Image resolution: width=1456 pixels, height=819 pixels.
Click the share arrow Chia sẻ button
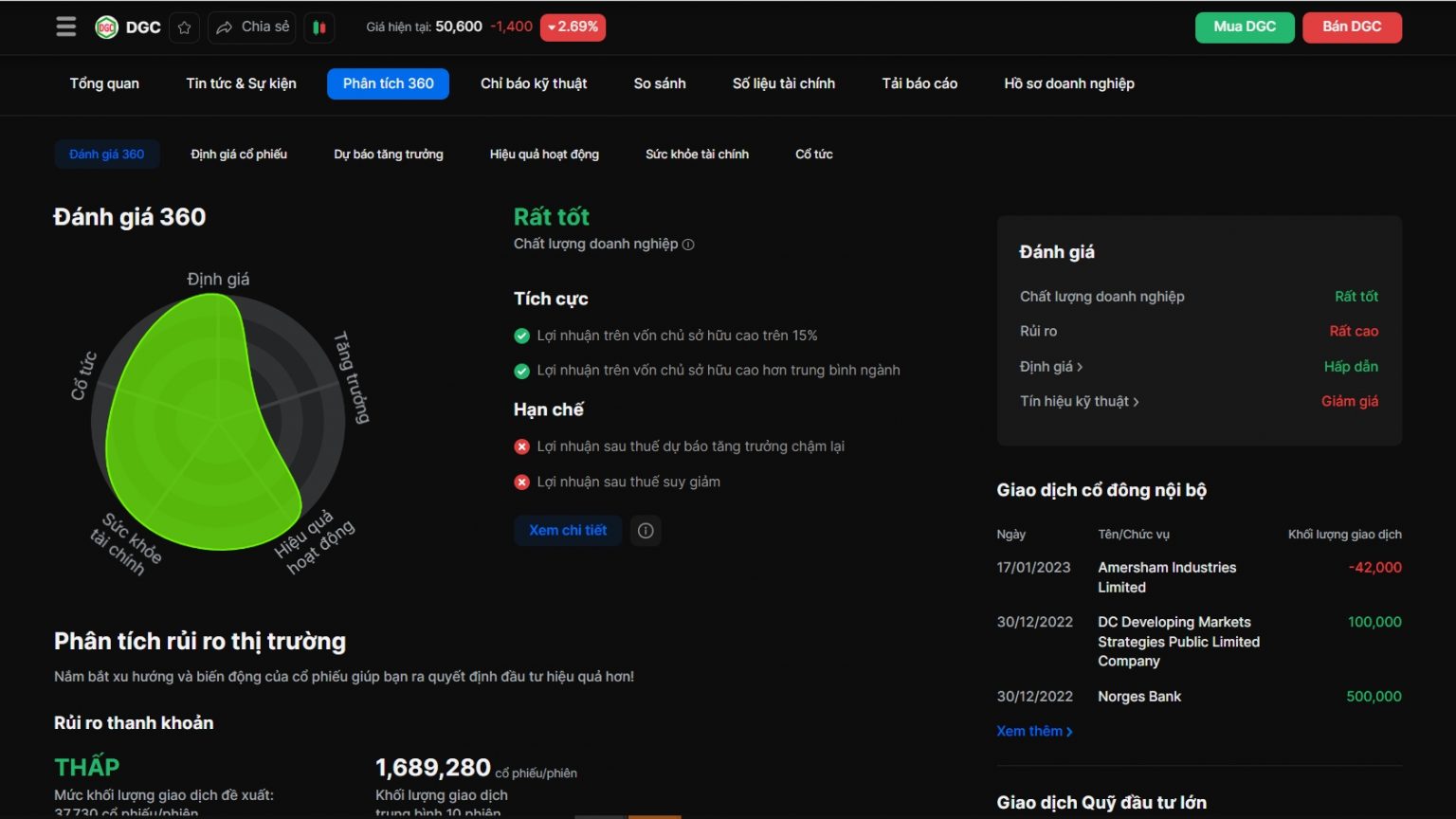click(252, 27)
